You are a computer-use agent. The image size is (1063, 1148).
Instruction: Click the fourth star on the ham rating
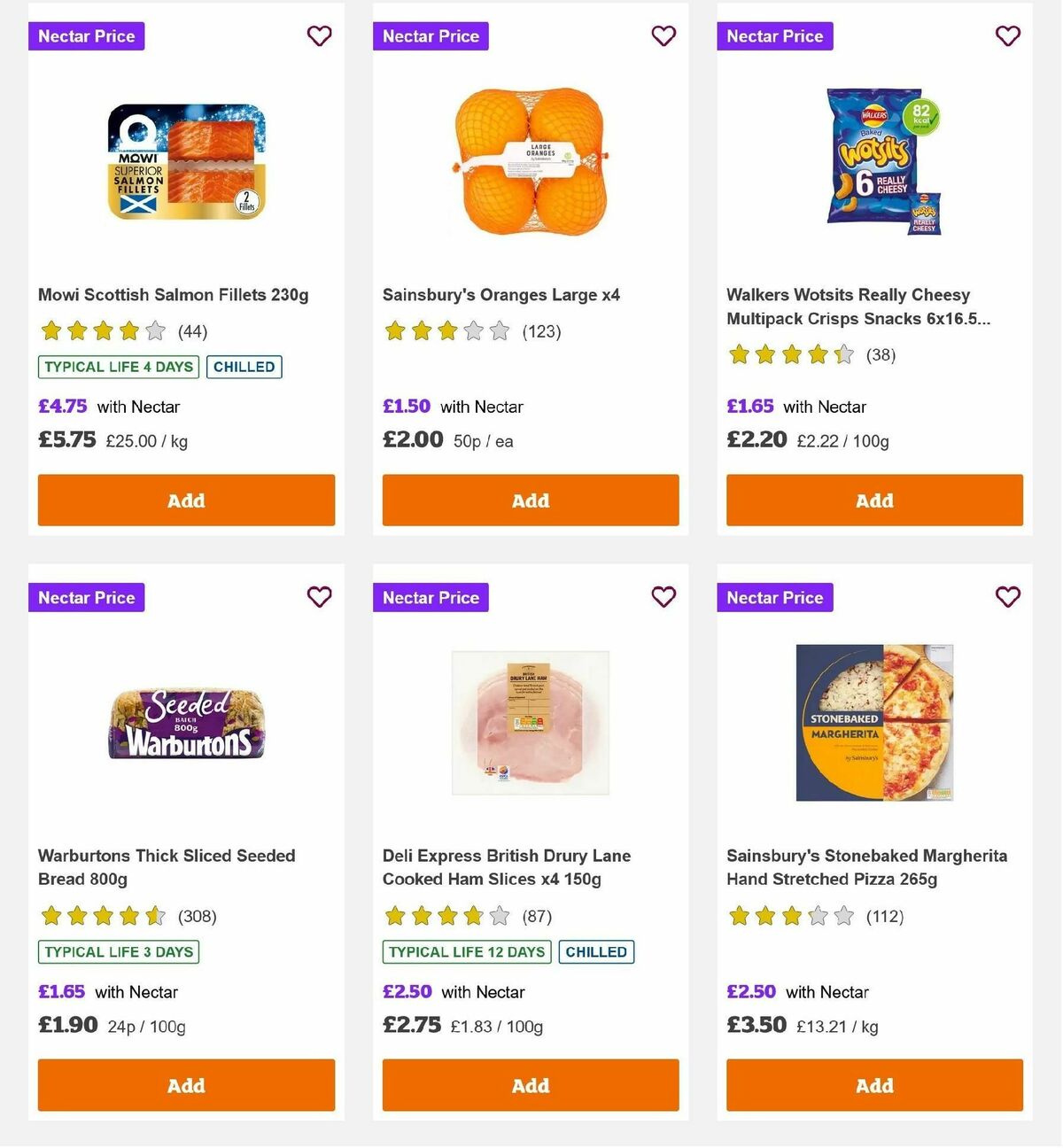pos(471,917)
